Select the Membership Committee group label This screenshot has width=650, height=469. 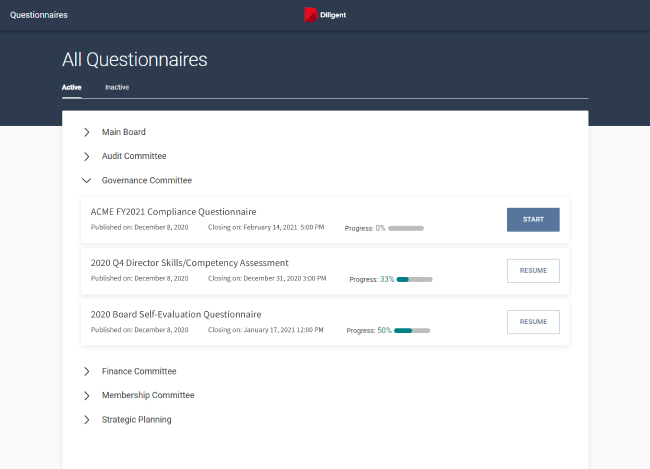click(148, 395)
